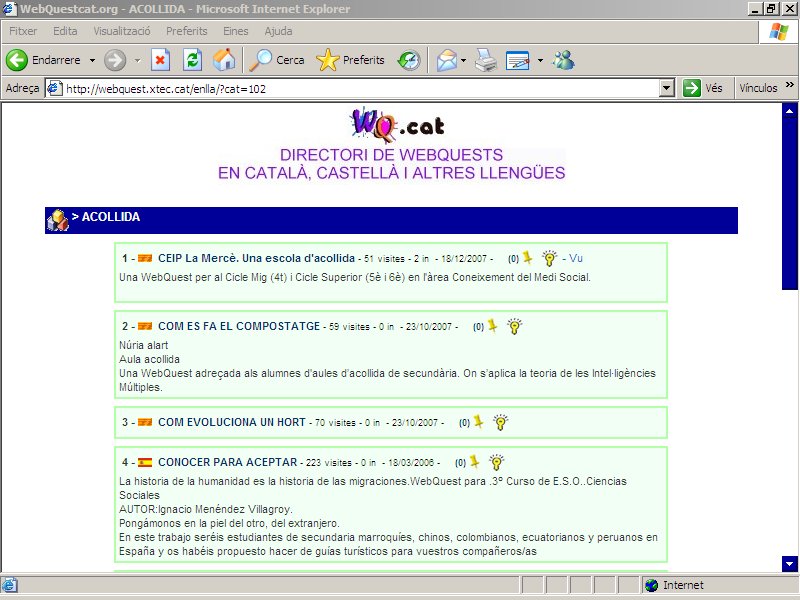The image size is (800, 600).
Task: Click the WQ.cat logo
Action: pyautogui.click(x=397, y=124)
